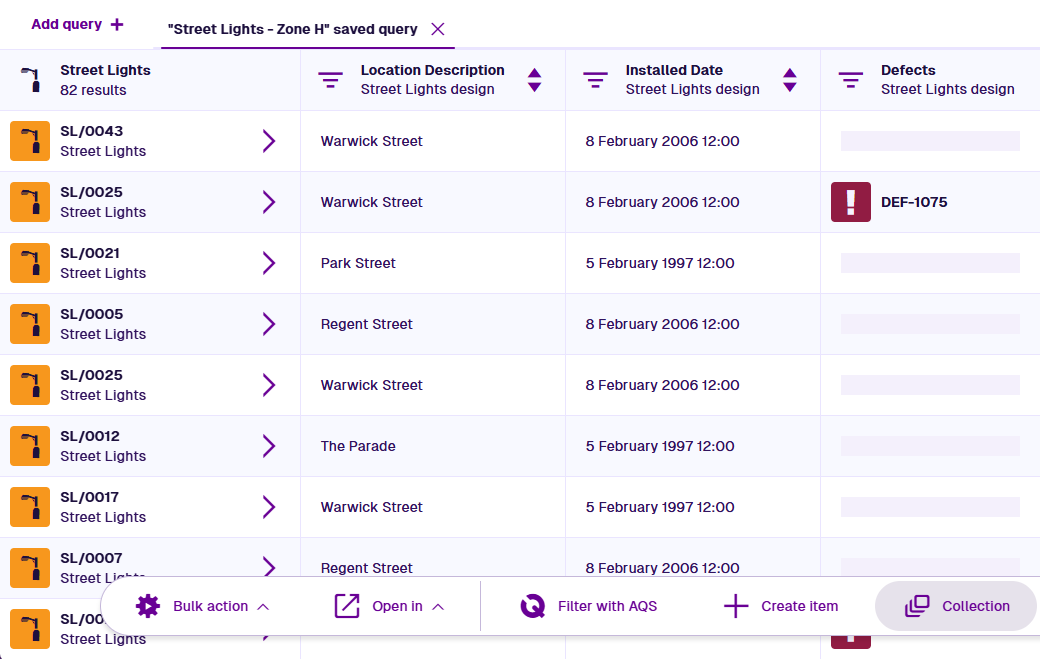Expand the Open in menu

389,606
